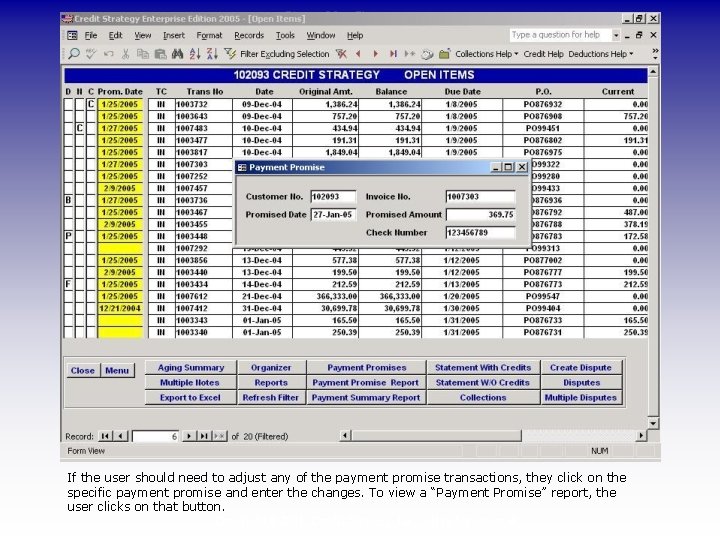Expand the toolbar options chevron
720x540 pixels.
[x=655, y=54]
